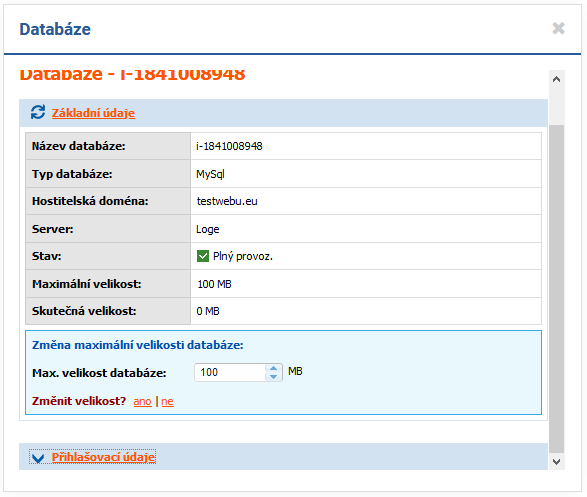The width and height of the screenshot is (587, 497).
Task: Click the green Plný provoz status checkmark
Action: coord(203,256)
